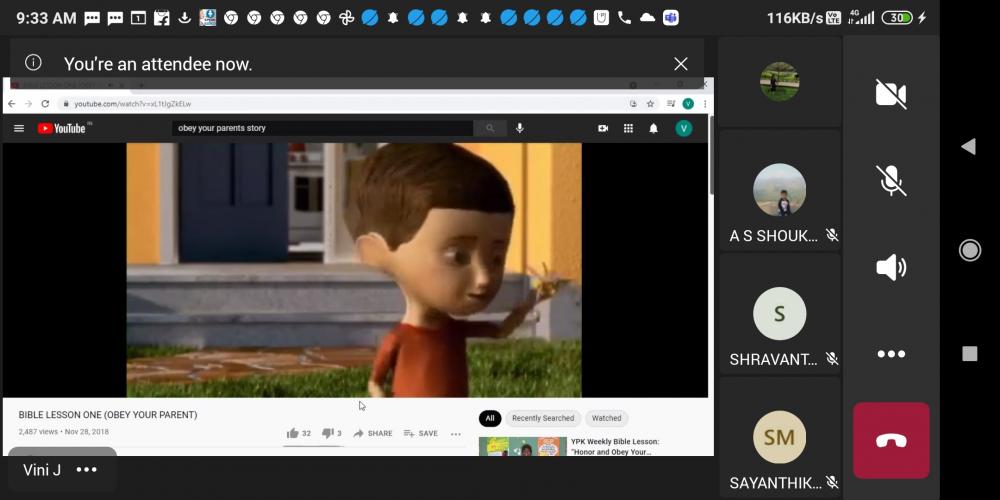Tap the info icon in the attendee banner

pos(33,62)
